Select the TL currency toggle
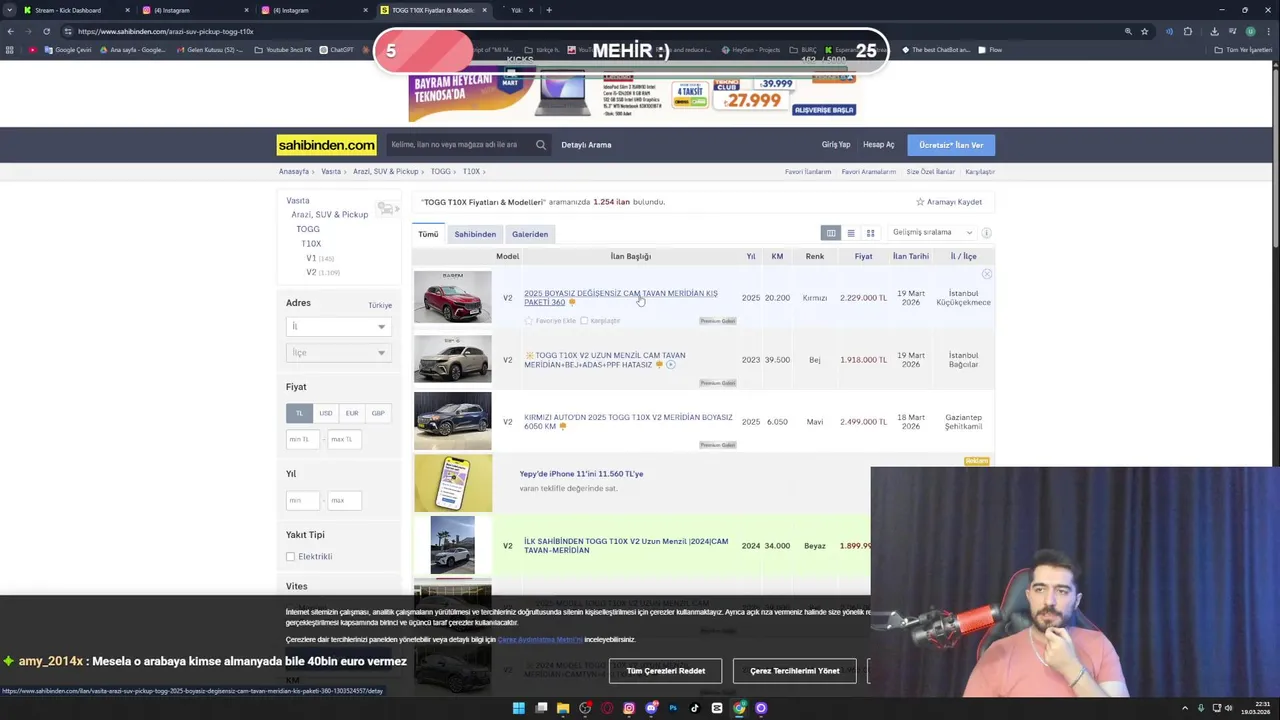Image resolution: width=1280 pixels, height=720 pixels. tap(299, 413)
